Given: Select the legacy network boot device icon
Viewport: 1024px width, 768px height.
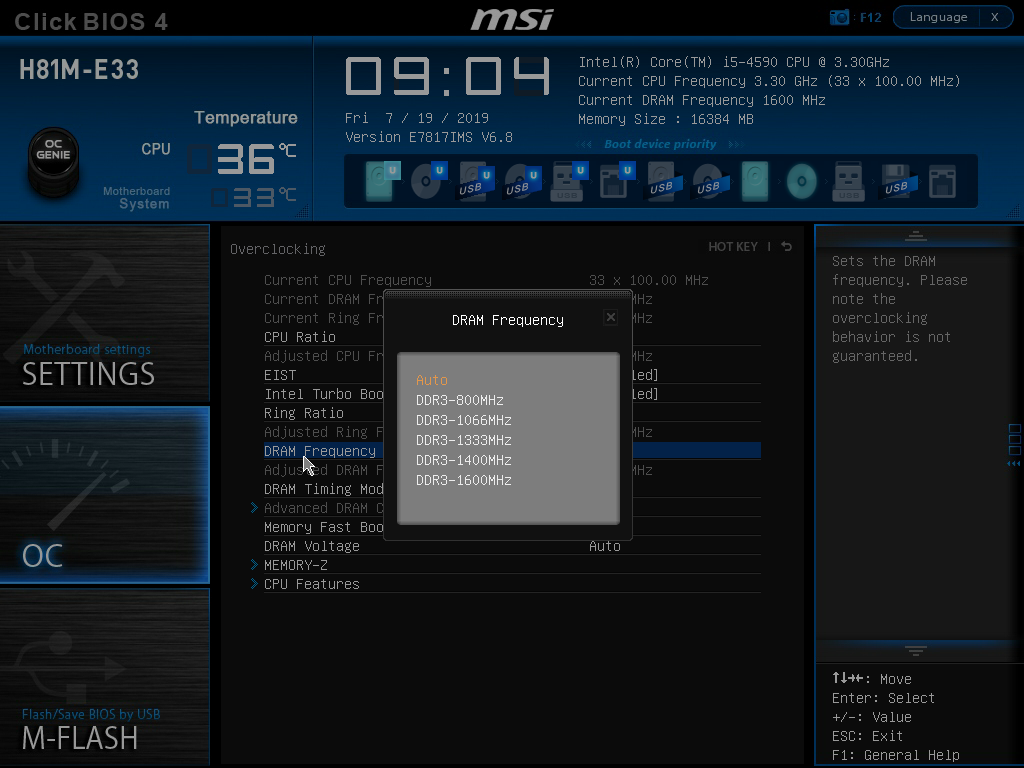Looking at the screenshot, I should (x=942, y=181).
